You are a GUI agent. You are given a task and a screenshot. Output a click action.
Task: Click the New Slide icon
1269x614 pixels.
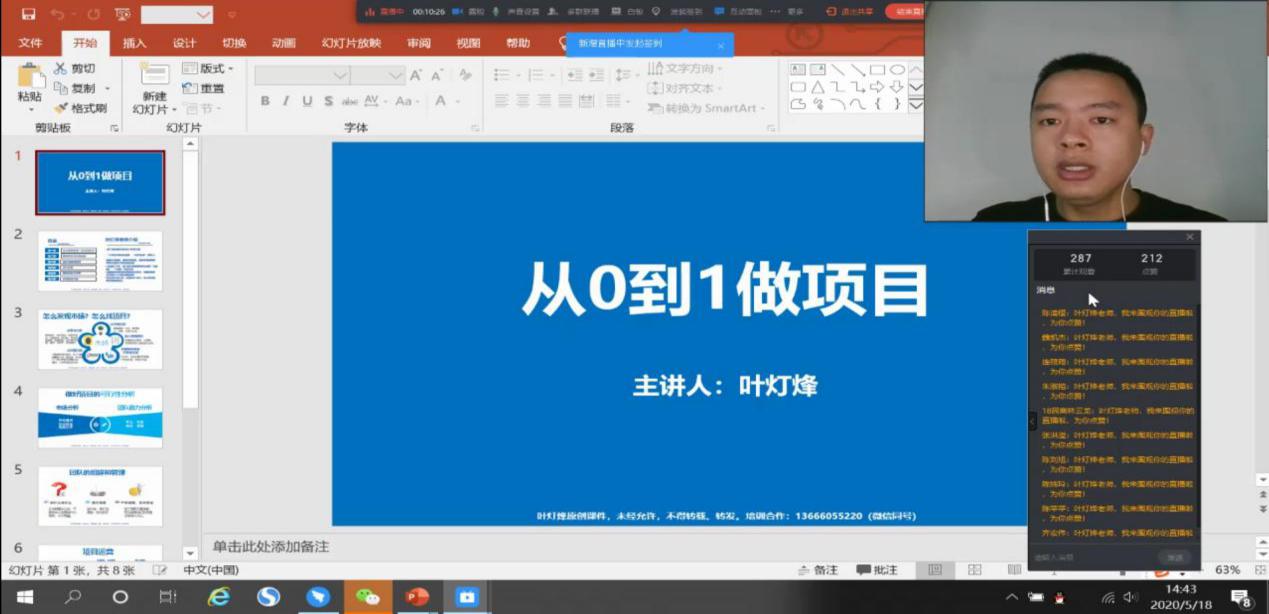(x=154, y=78)
